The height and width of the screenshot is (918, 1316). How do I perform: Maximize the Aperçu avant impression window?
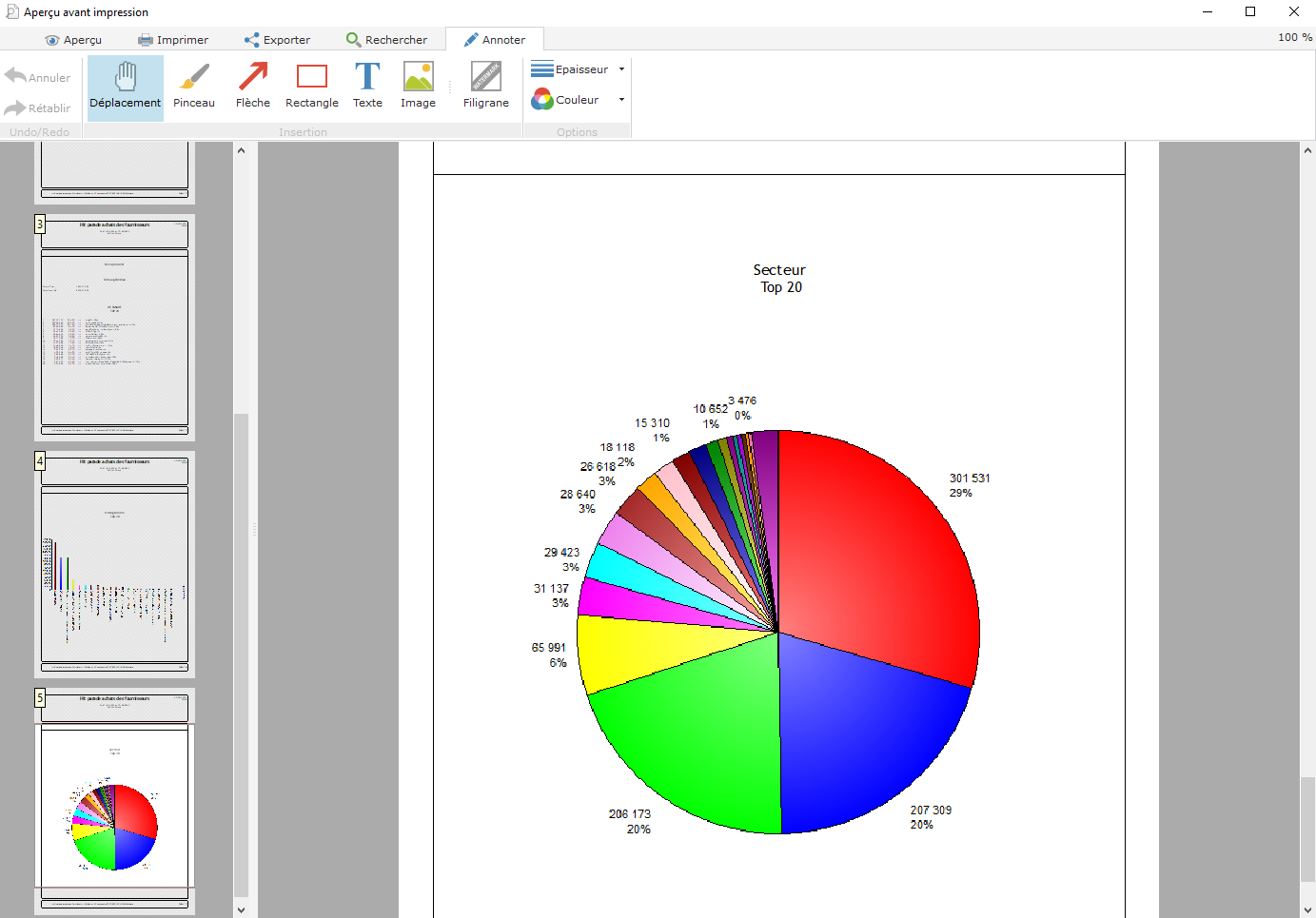click(x=1250, y=11)
